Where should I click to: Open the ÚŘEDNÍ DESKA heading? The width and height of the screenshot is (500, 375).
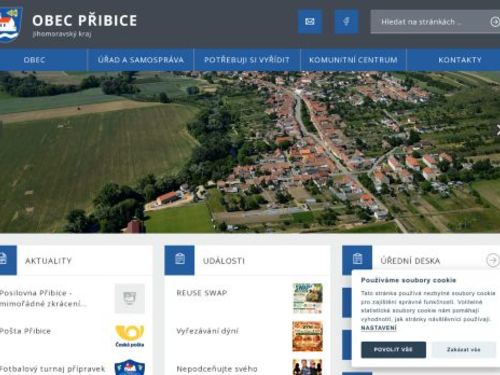click(x=410, y=261)
